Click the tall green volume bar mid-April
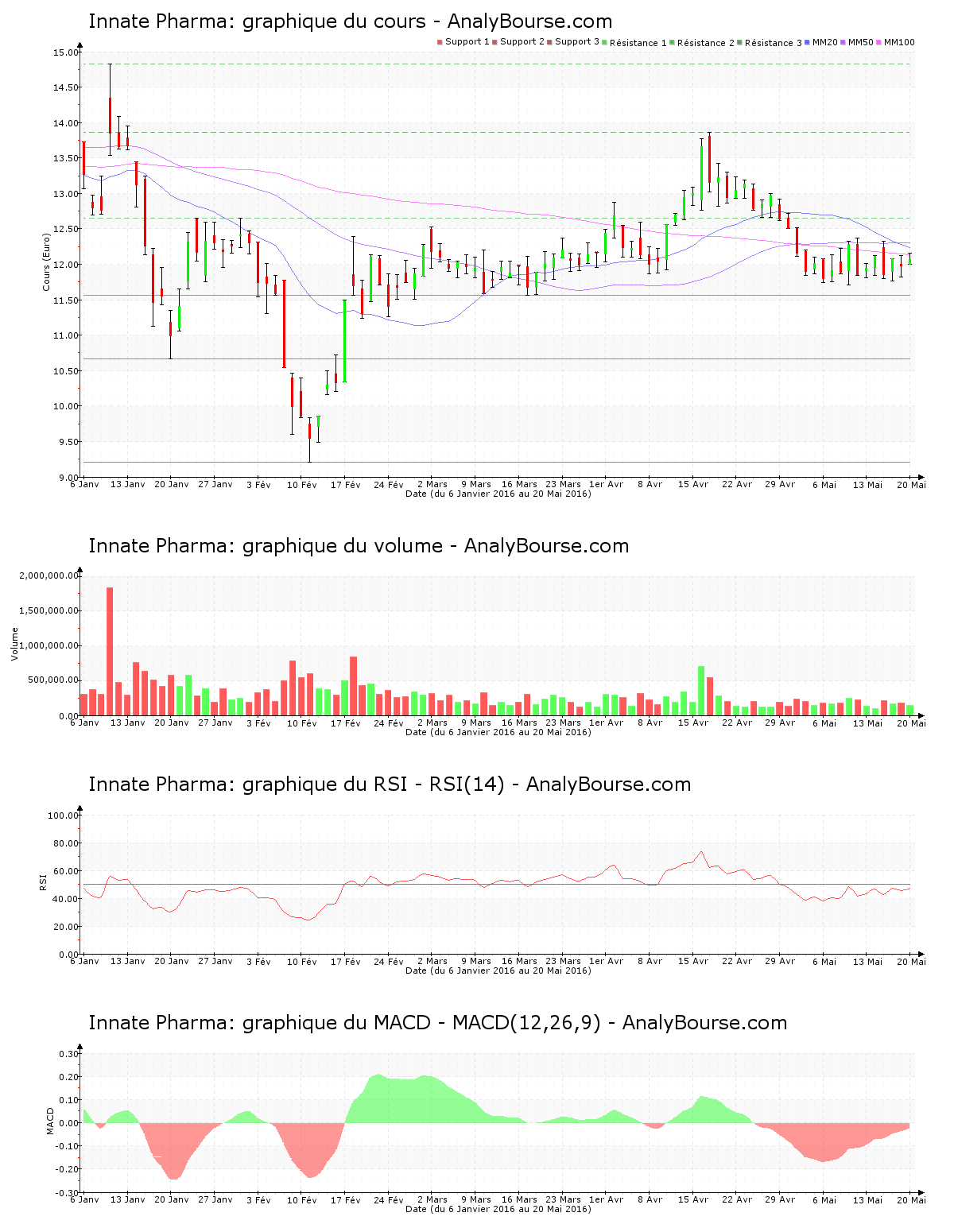This screenshot has height=1232, width=954. [x=701, y=691]
